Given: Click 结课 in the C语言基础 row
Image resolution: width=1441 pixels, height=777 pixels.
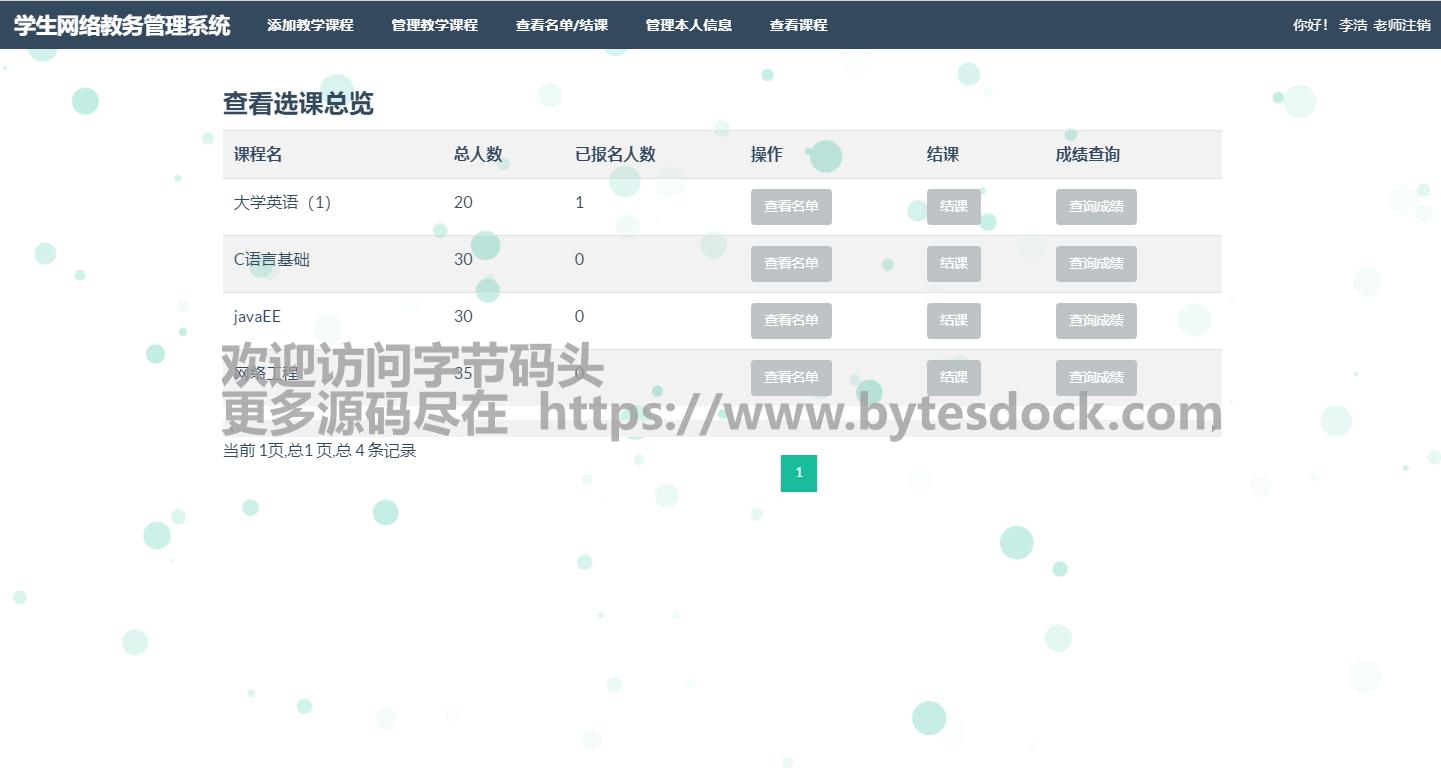Looking at the screenshot, I should (953, 264).
